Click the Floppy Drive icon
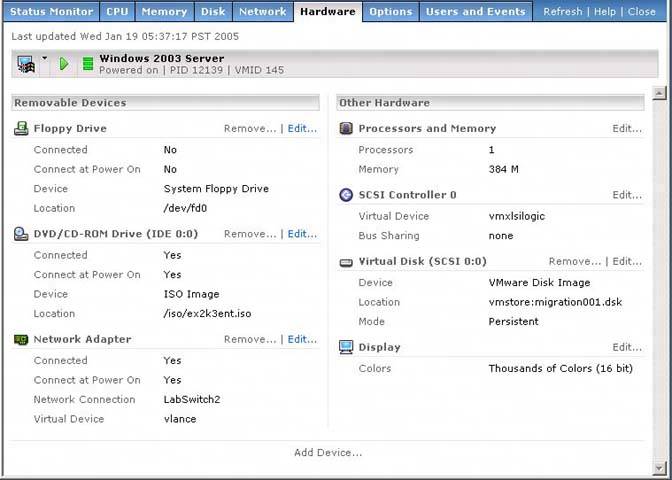 tap(21, 129)
